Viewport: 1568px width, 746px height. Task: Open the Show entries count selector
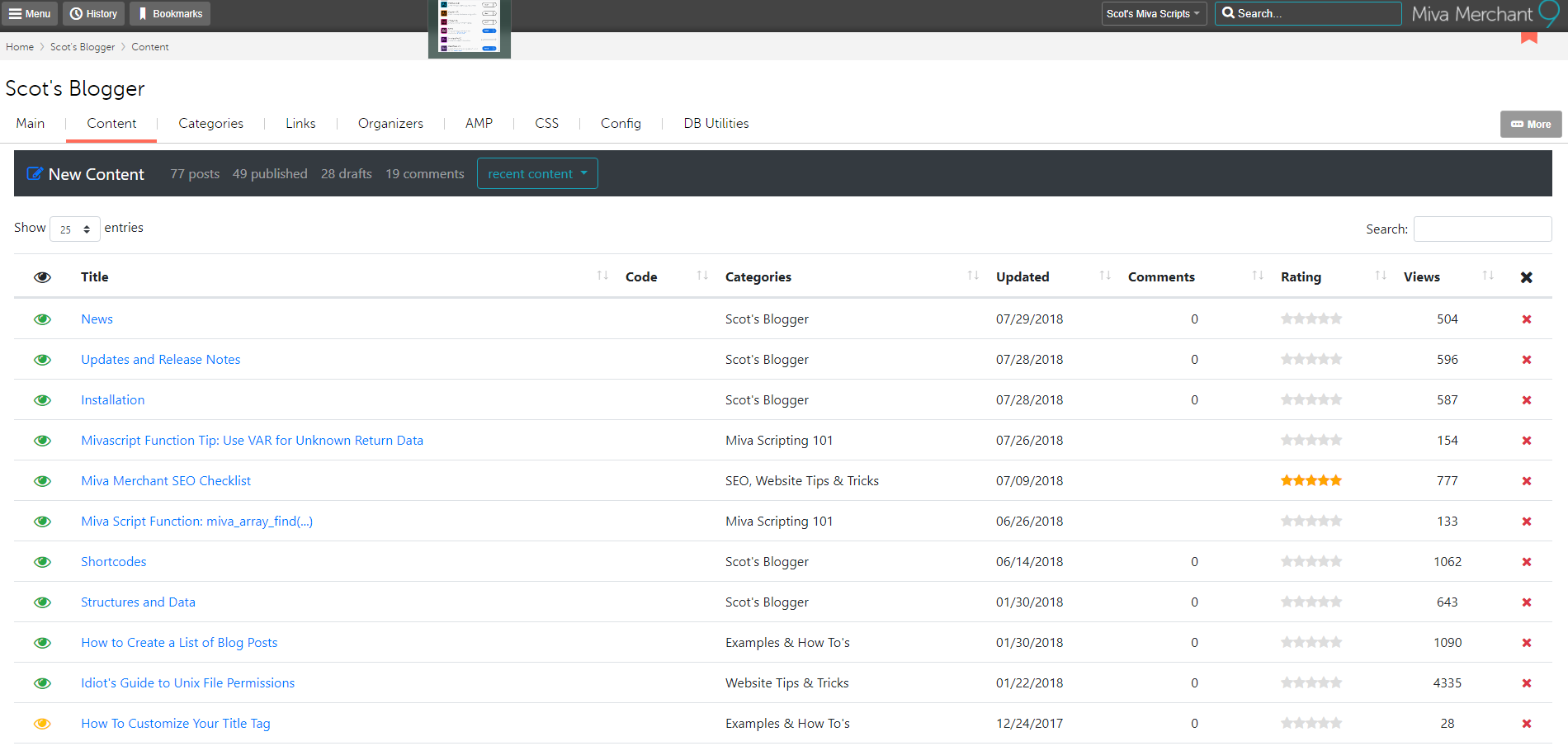[75, 229]
